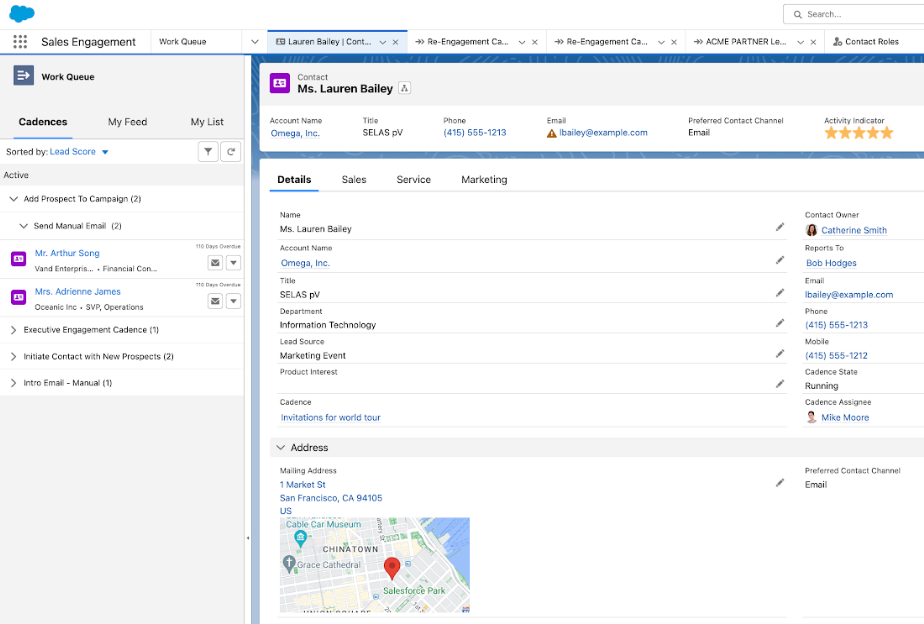Open the Work Queue navigation dropdown

click(x=255, y=42)
